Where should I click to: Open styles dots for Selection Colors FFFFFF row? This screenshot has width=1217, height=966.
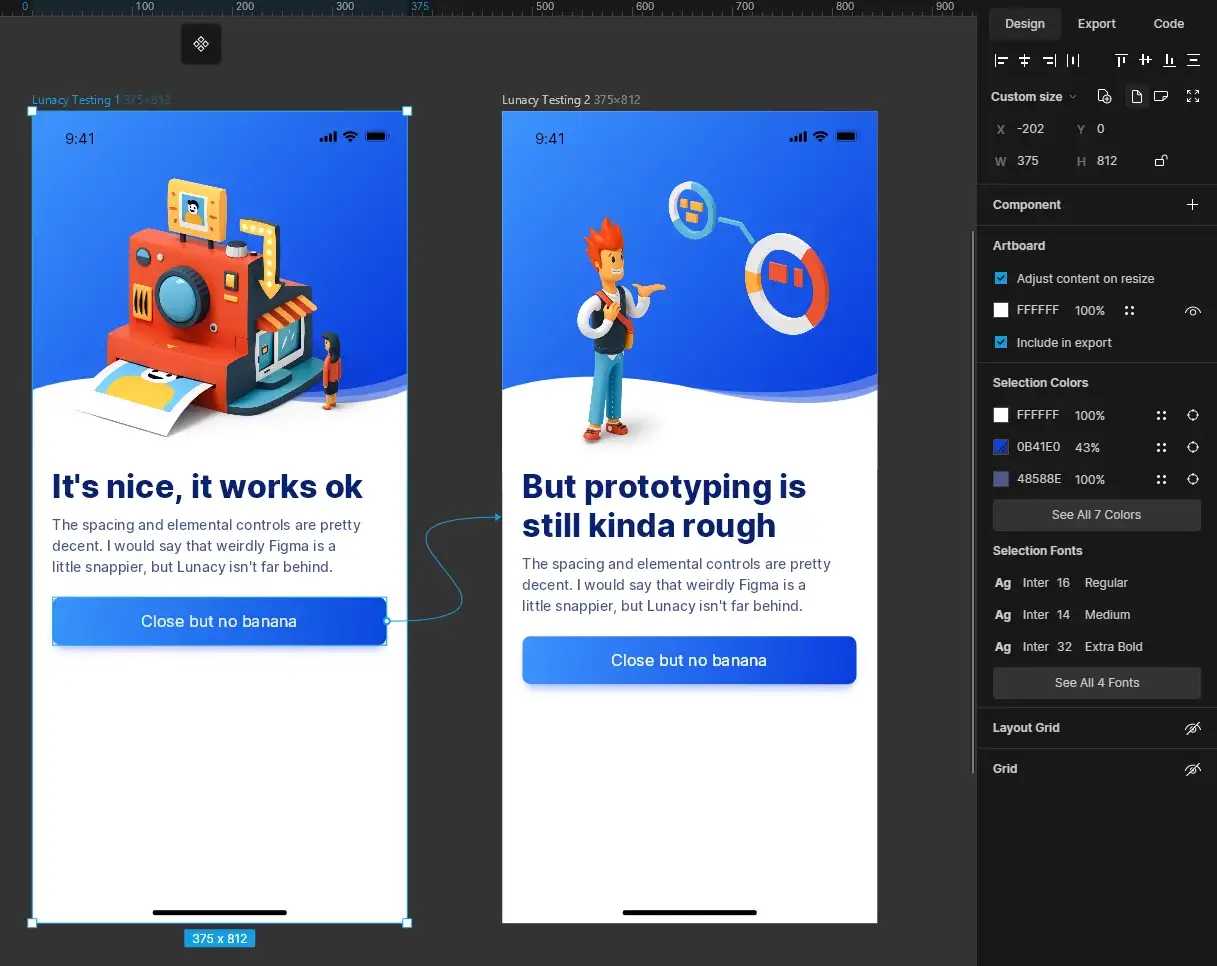tap(1161, 416)
